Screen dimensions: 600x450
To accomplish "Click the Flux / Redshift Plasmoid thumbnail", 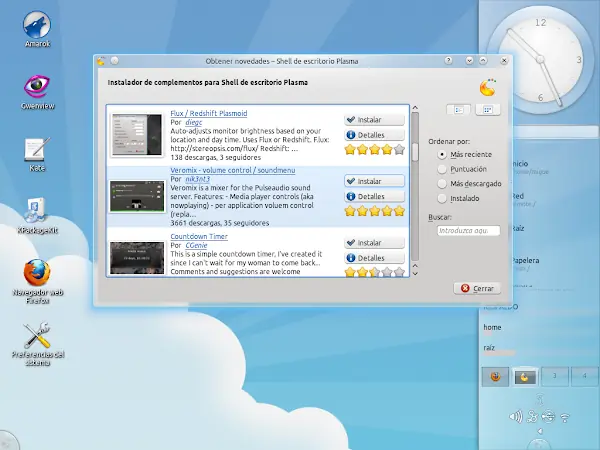I will click(x=137, y=135).
